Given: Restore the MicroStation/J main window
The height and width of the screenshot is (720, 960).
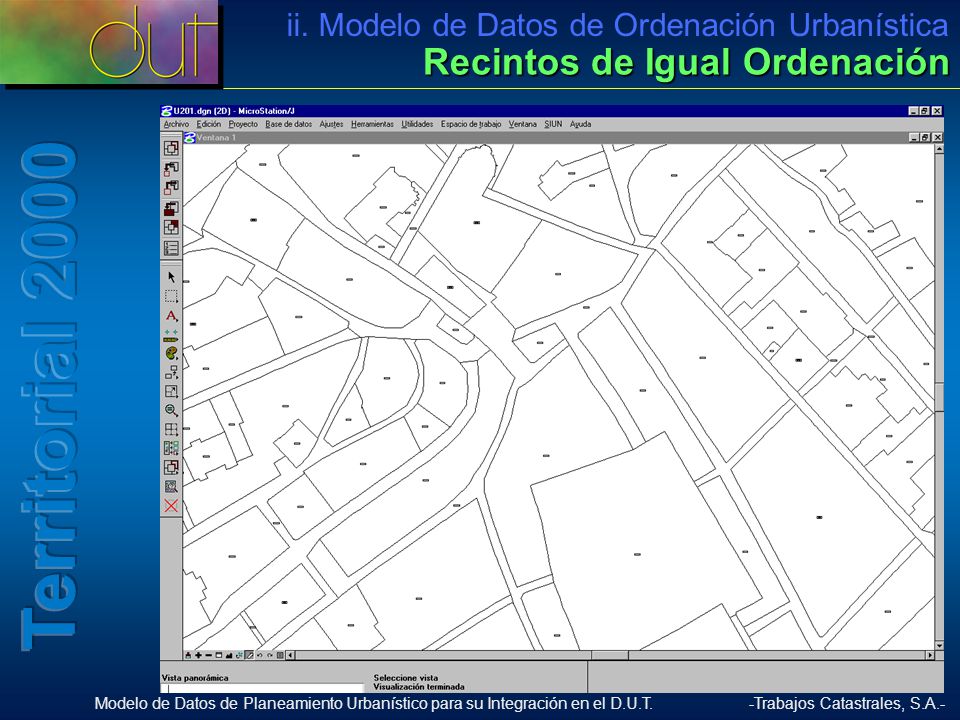Looking at the screenshot, I should tap(924, 111).
